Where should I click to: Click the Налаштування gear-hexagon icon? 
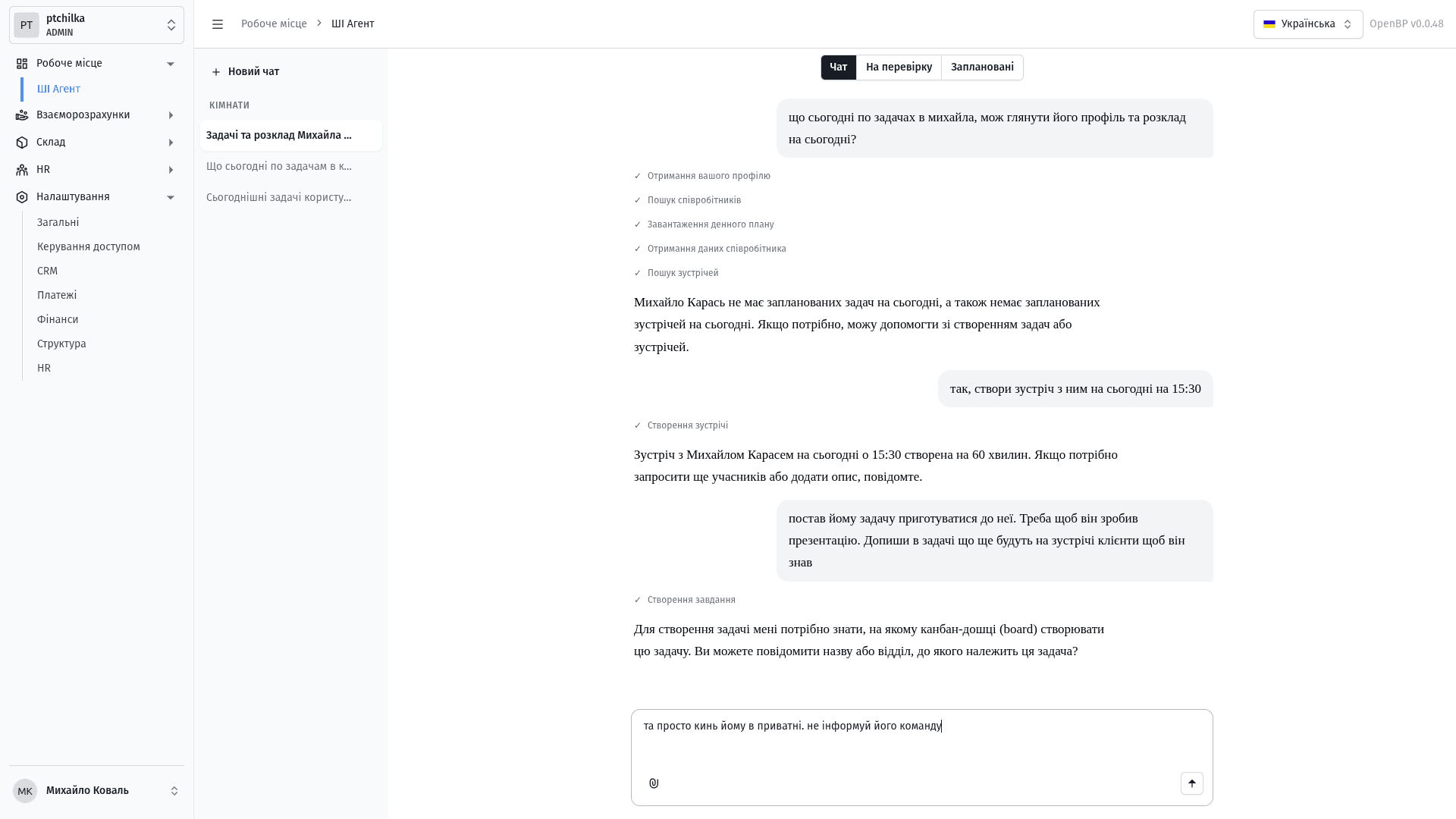[x=22, y=197]
